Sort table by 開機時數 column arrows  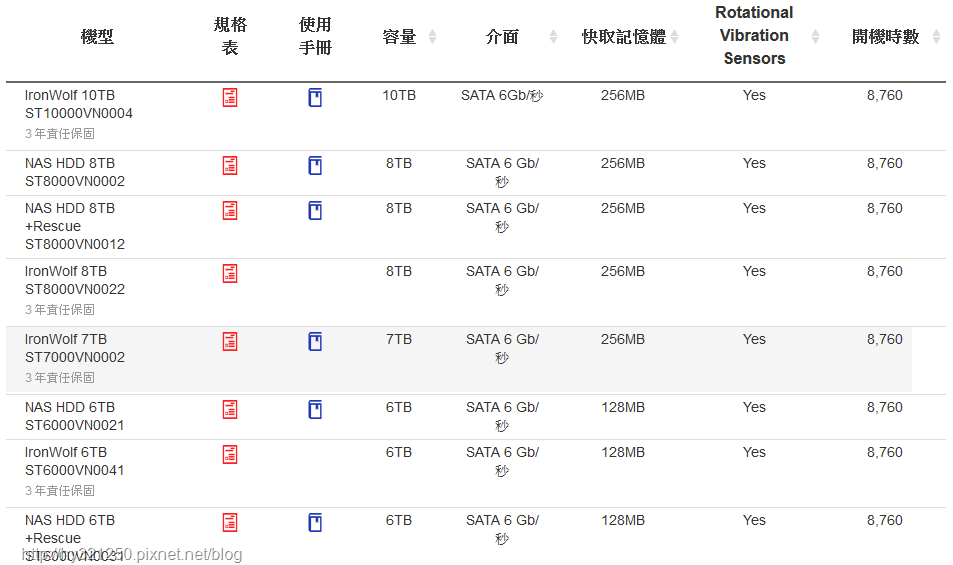coord(937,36)
